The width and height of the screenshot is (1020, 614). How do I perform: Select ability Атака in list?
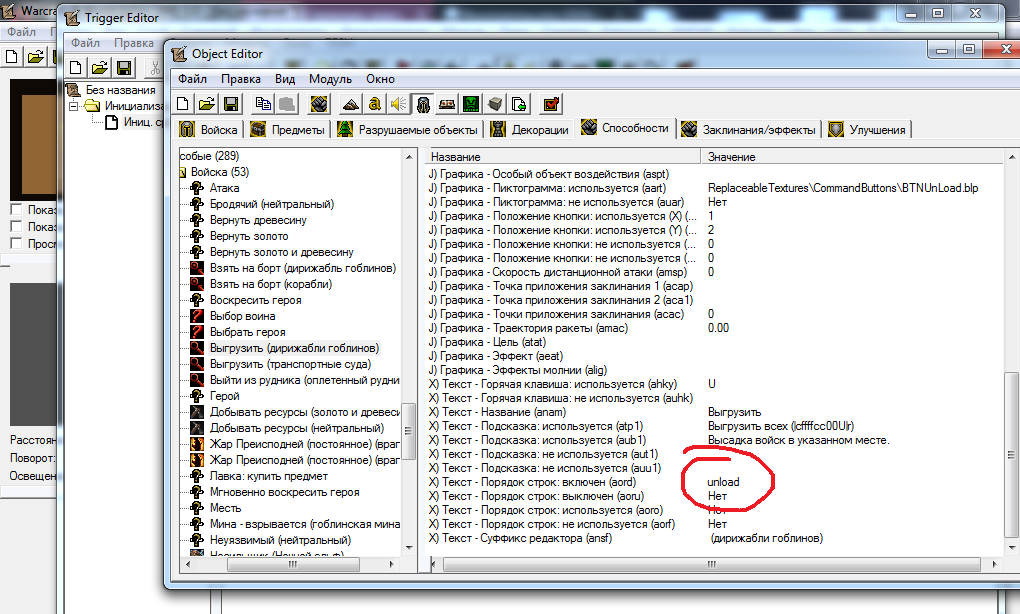coord(224,188)
